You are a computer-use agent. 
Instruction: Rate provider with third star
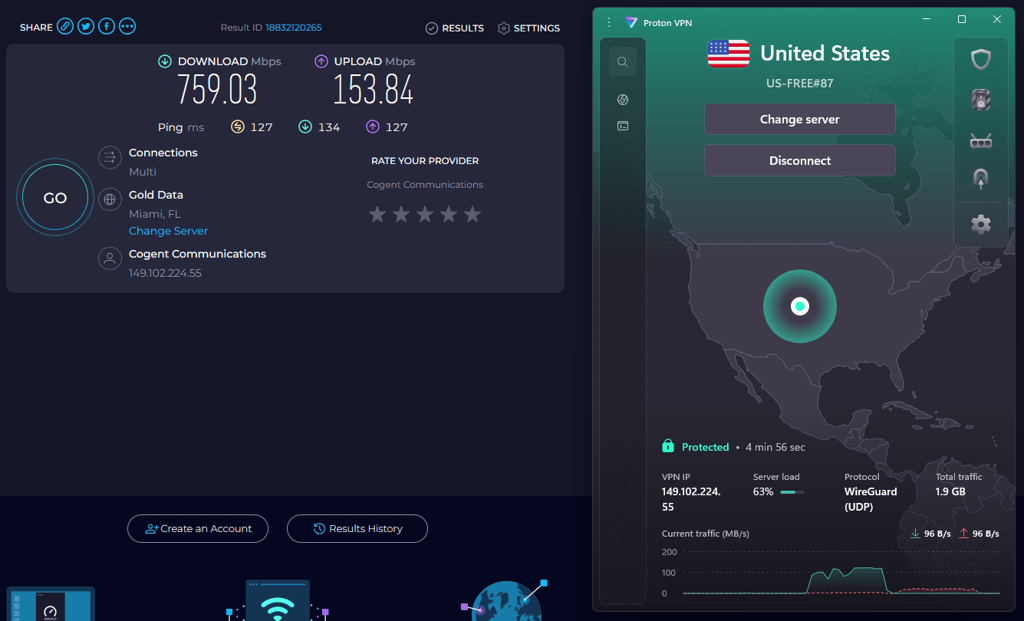[x=424, y=214]
